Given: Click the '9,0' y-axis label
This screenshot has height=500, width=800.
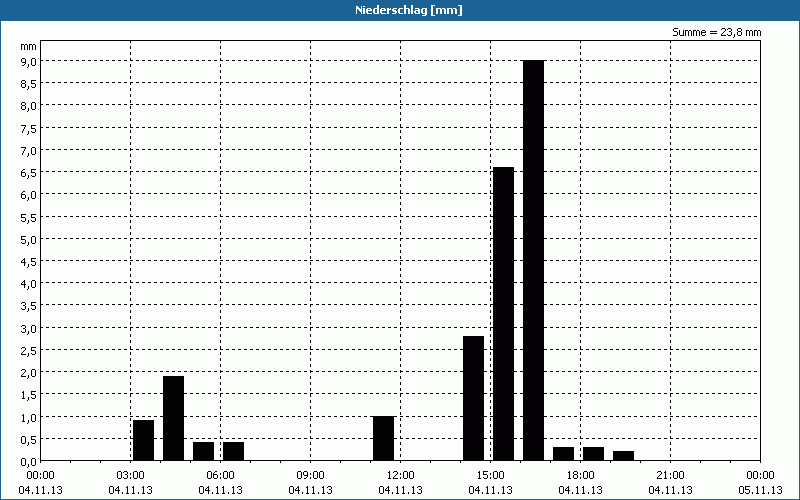Looking at the screenshot, I should point(29,62).
